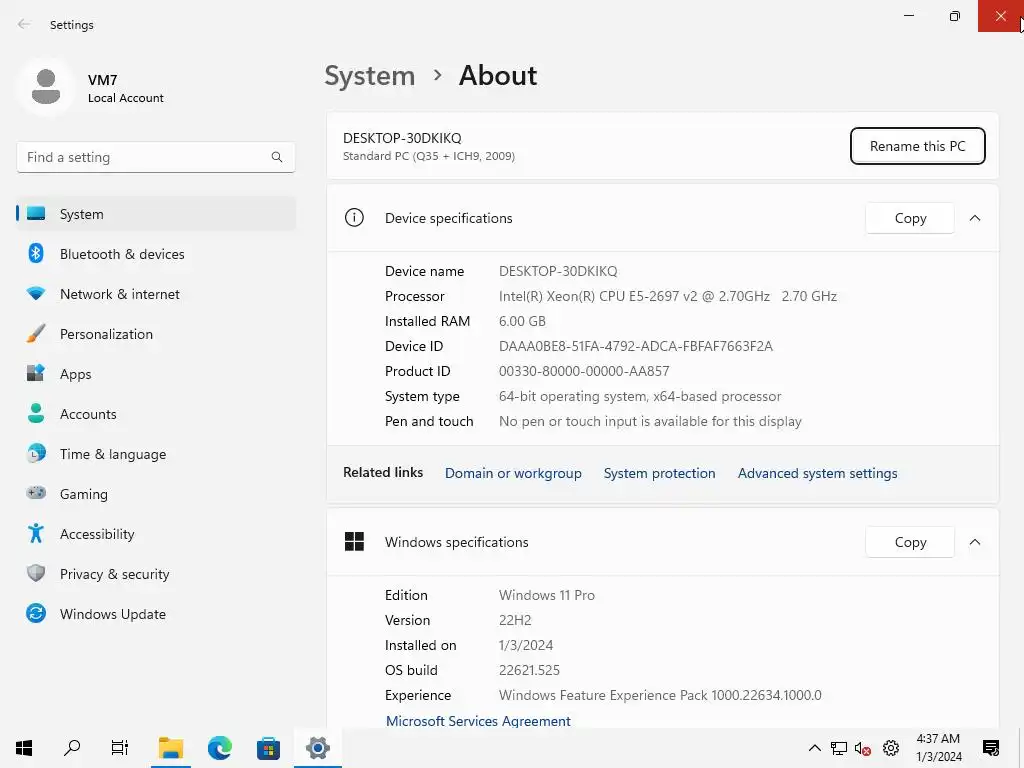
Task: Click the Processor value Intel(R) Xeon(R)
Action: point(667,296)
